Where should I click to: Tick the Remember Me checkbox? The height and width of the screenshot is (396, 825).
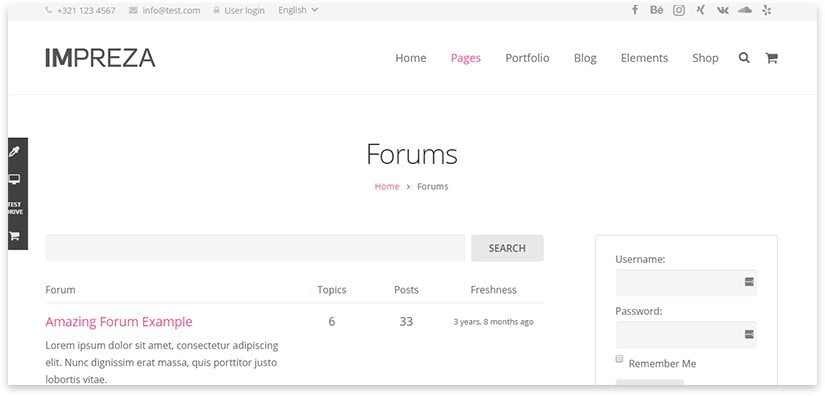(x=619, y=359)
